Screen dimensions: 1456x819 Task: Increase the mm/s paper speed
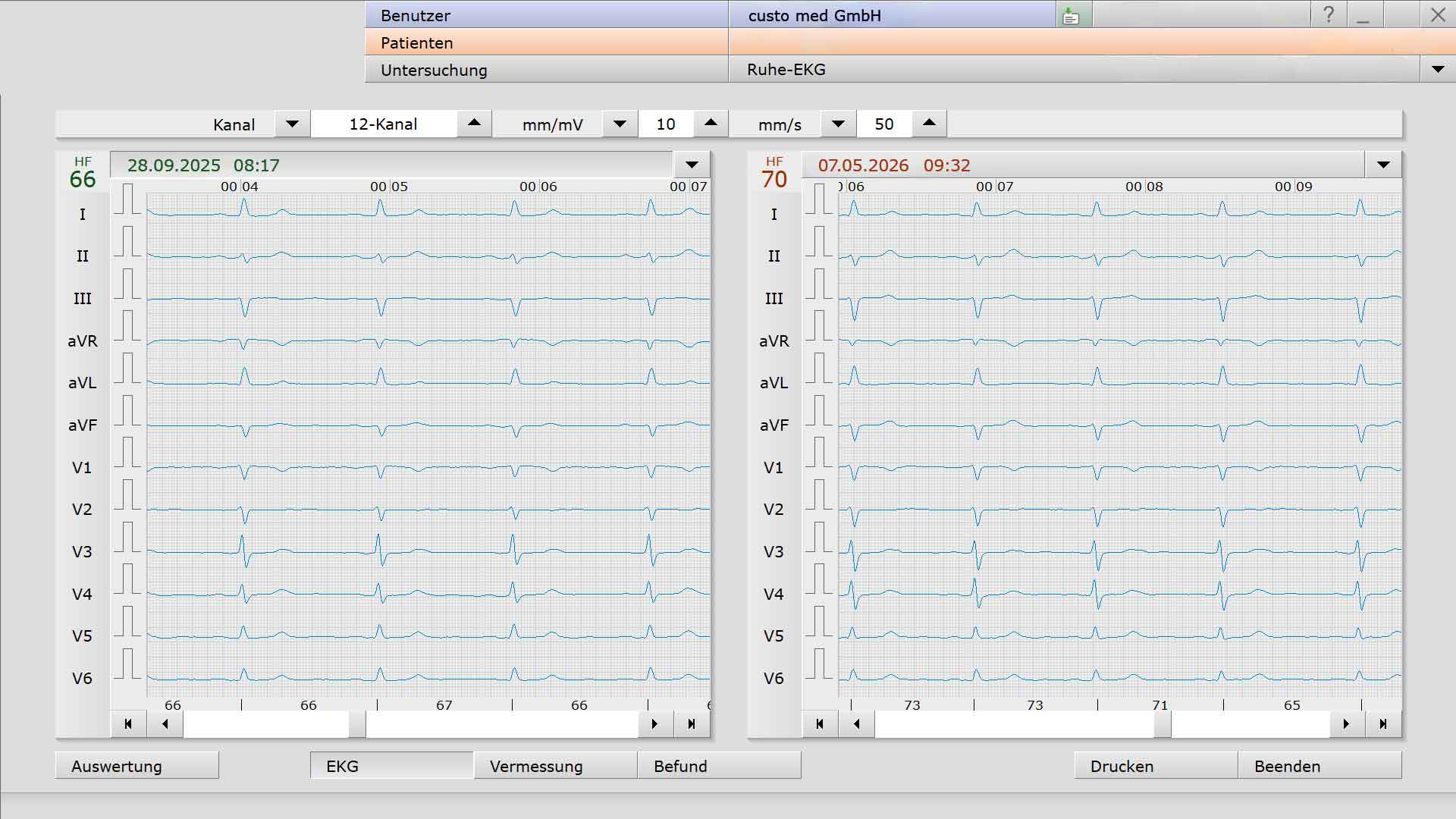click(930, 124)
